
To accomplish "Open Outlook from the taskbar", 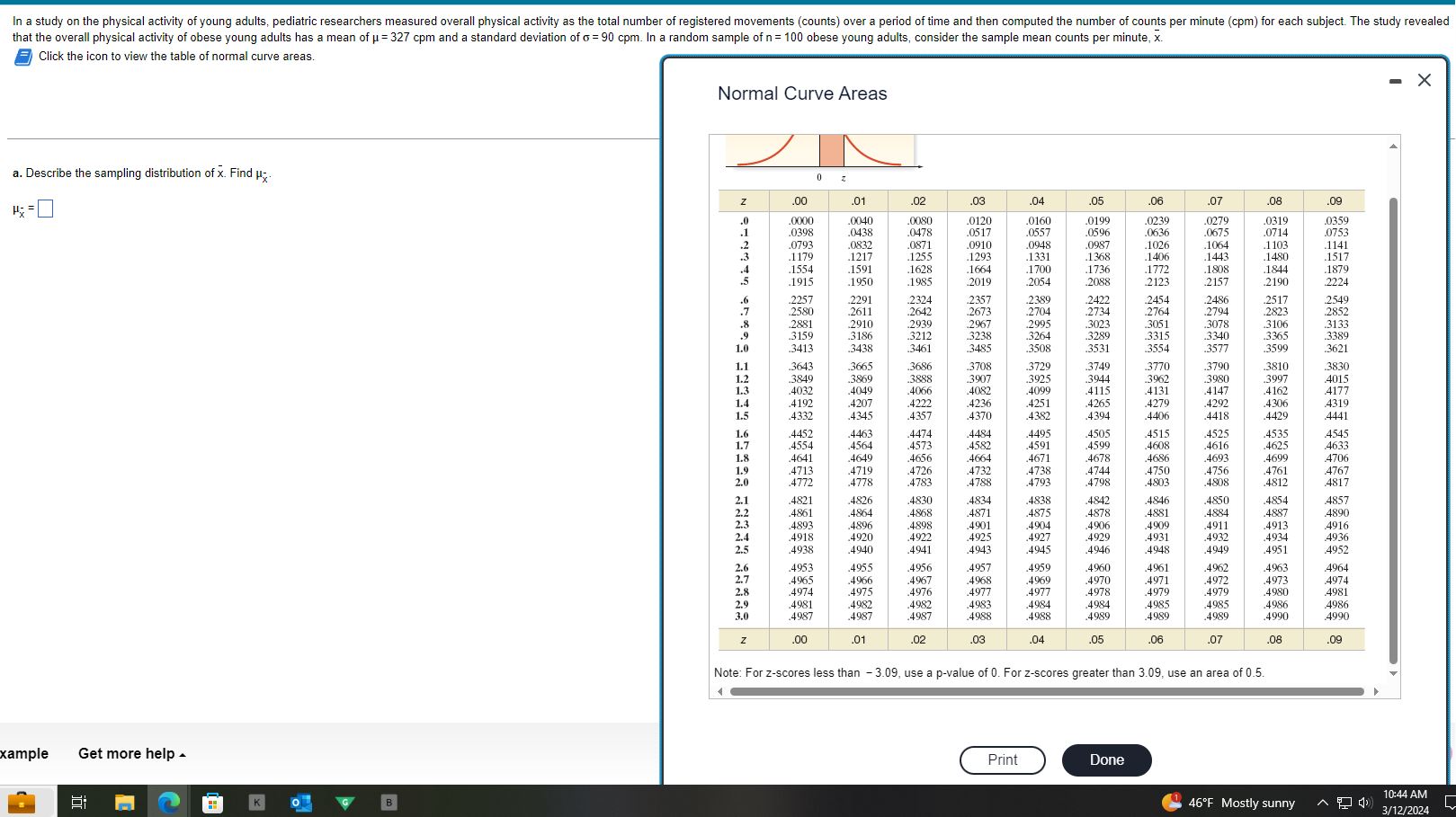I will [300, 802].
